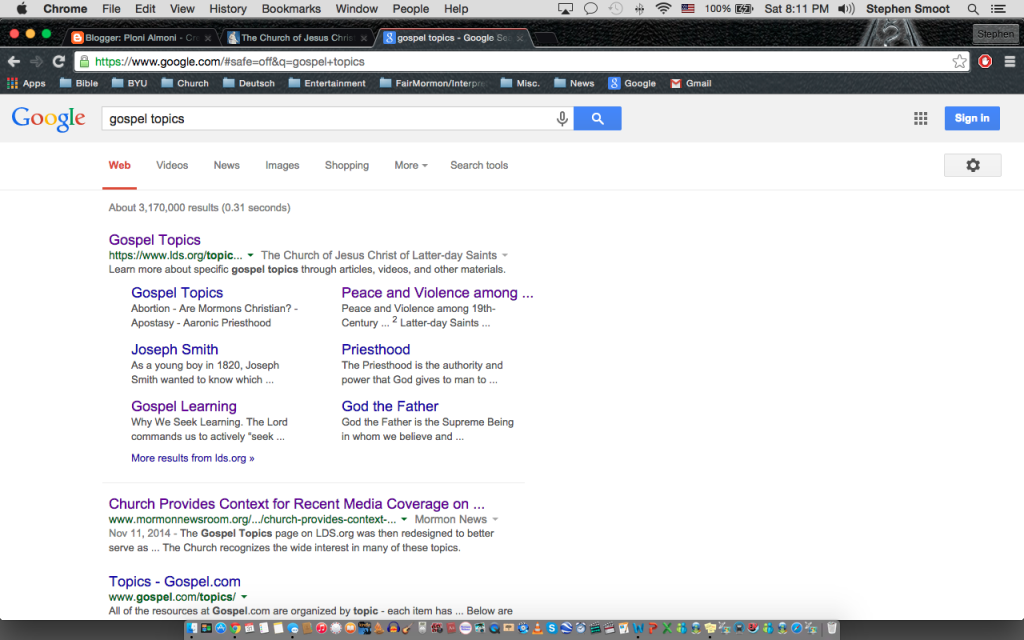Viewport: 1024px width, 640px height.
Task: Click the Stephen profile button in Chrome
Action: (995, 33)
